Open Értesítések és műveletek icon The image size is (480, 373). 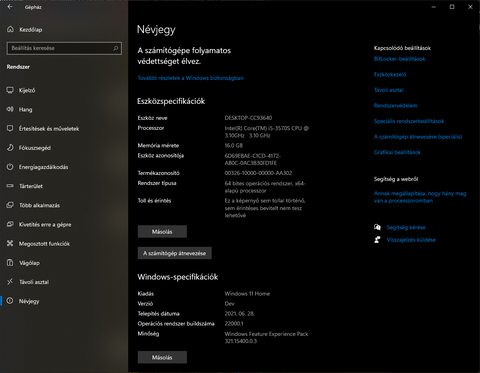[10, 128]
